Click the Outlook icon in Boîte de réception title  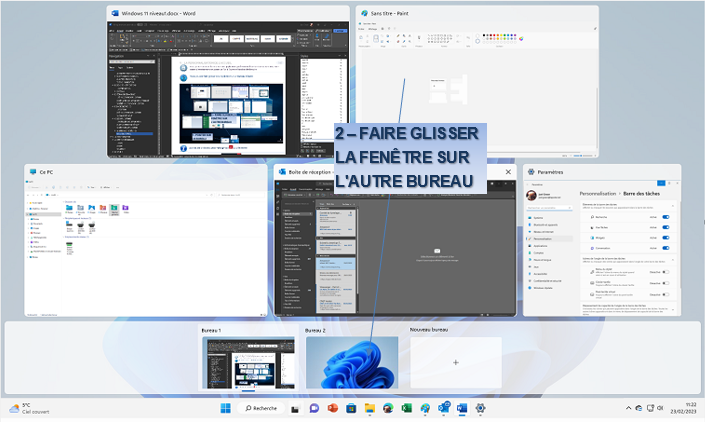click(283, 172)
